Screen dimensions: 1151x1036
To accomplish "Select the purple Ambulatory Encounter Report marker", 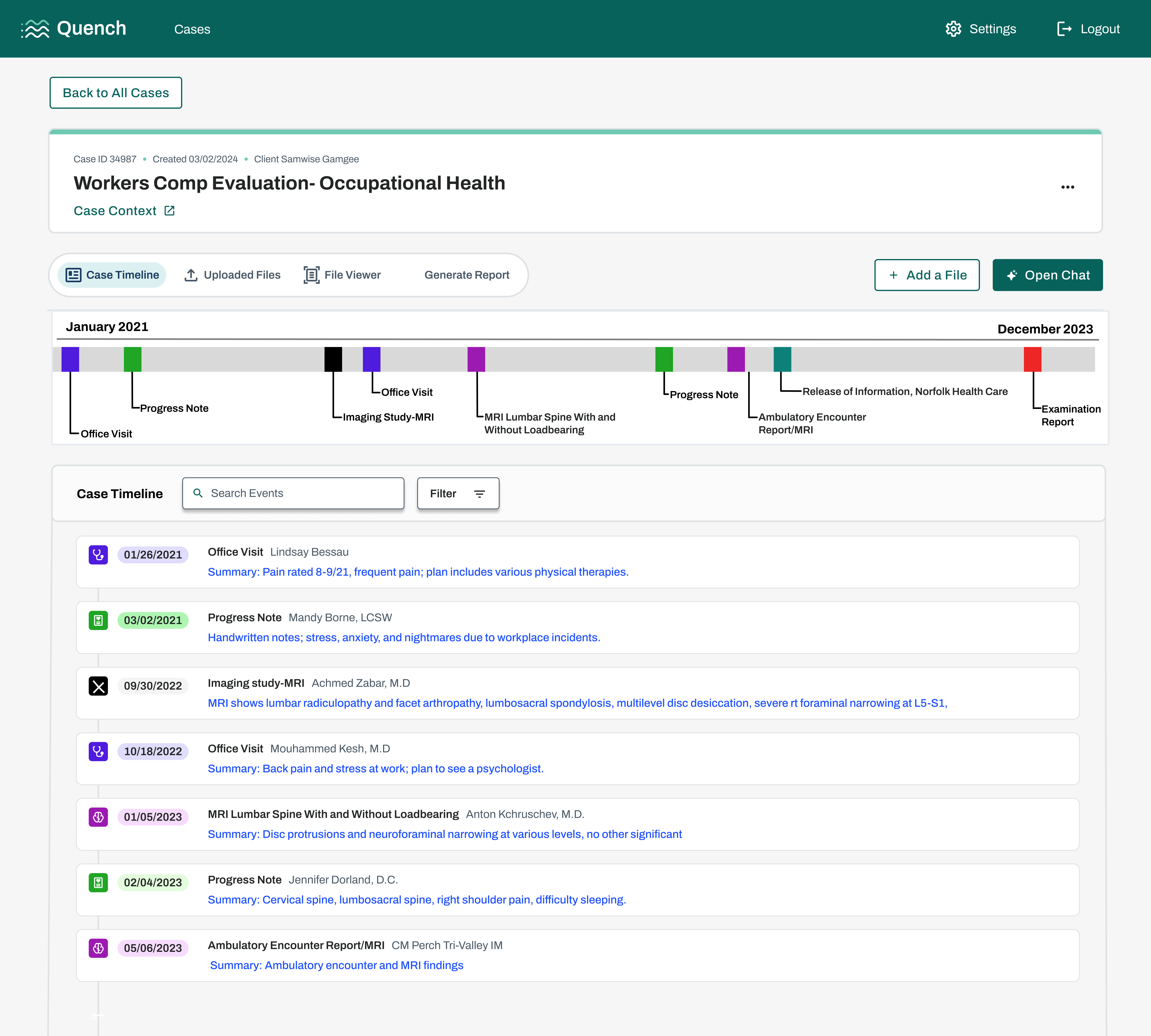I will 736,359.
